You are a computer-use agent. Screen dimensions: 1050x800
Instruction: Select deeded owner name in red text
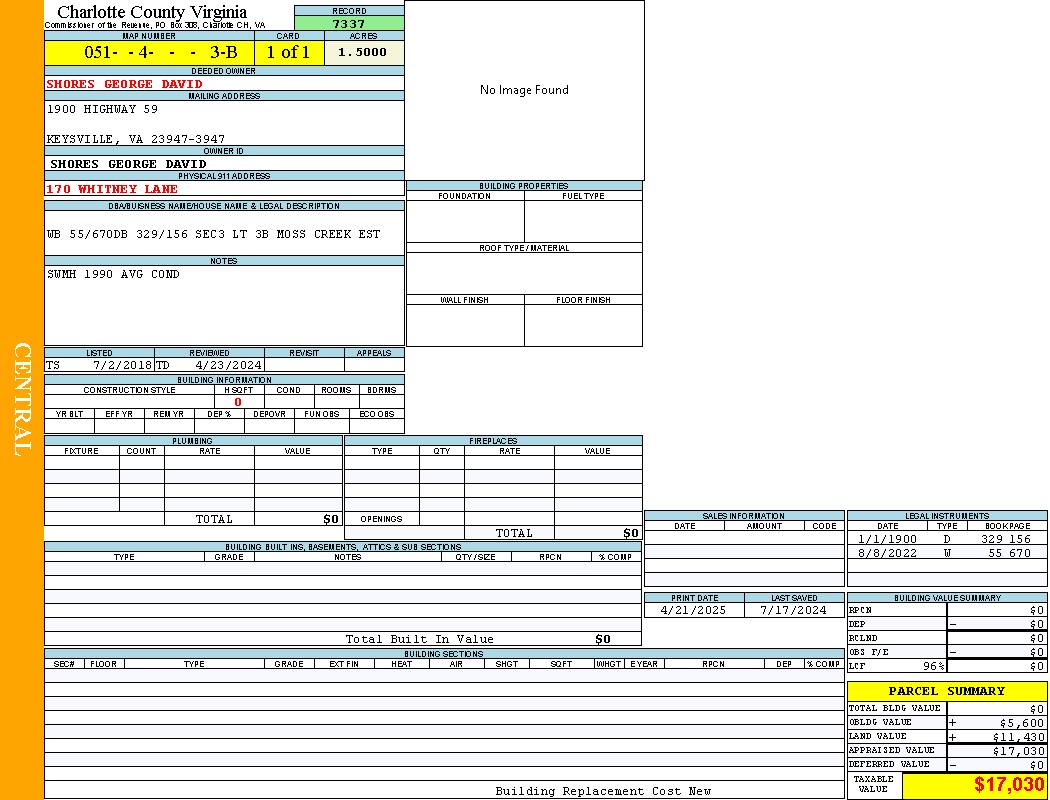(125, 84)
